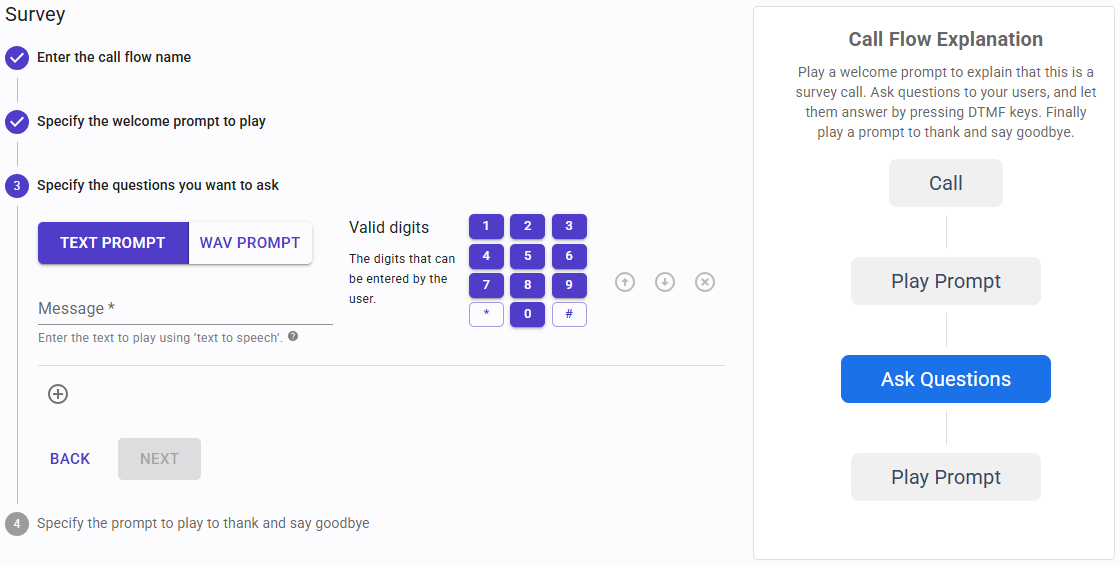
Task: Toggle the star key on the keypad
Action: [486, 314]
